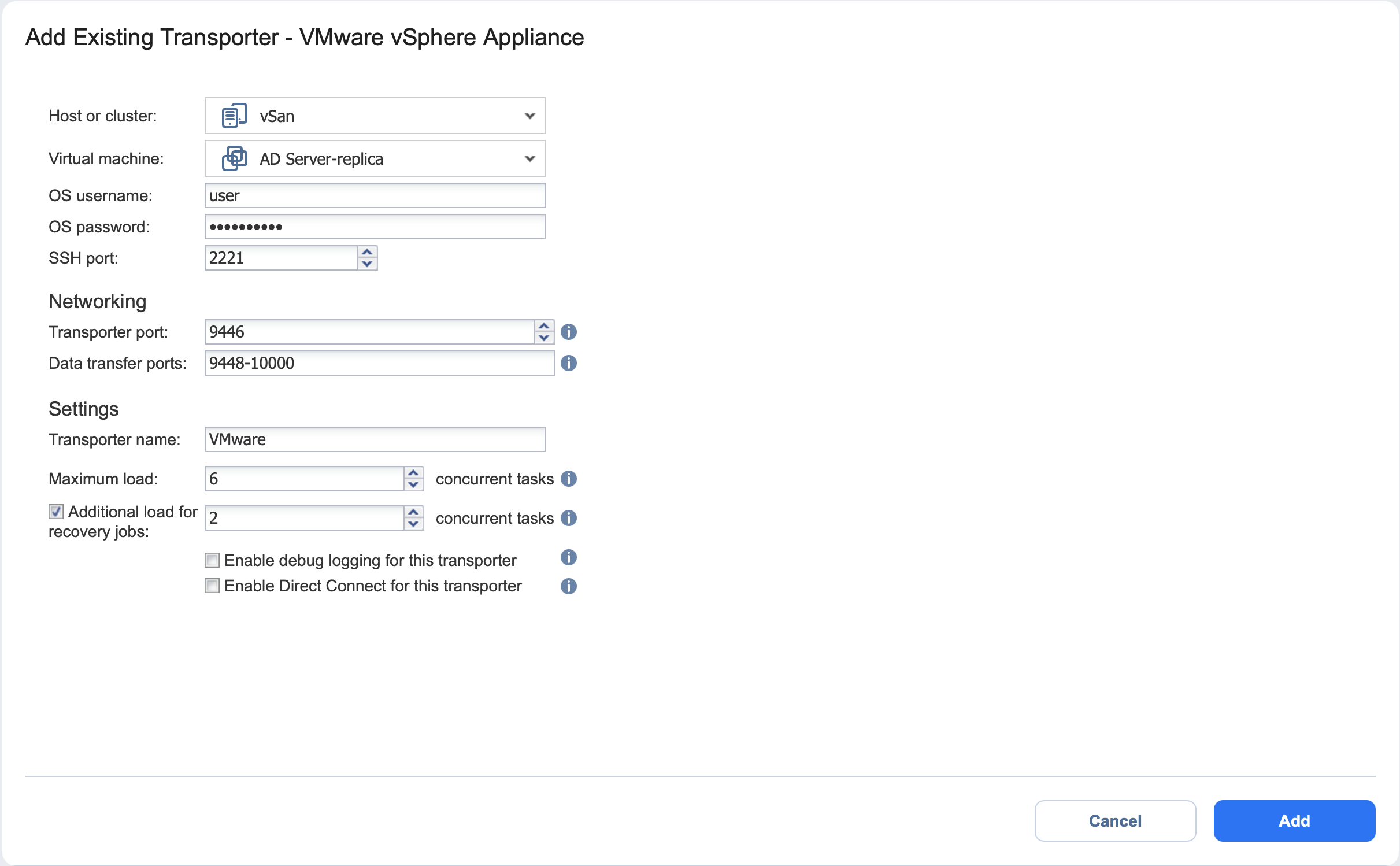
Task: Click info icon beside Data transfer ports
Action: 569,363
